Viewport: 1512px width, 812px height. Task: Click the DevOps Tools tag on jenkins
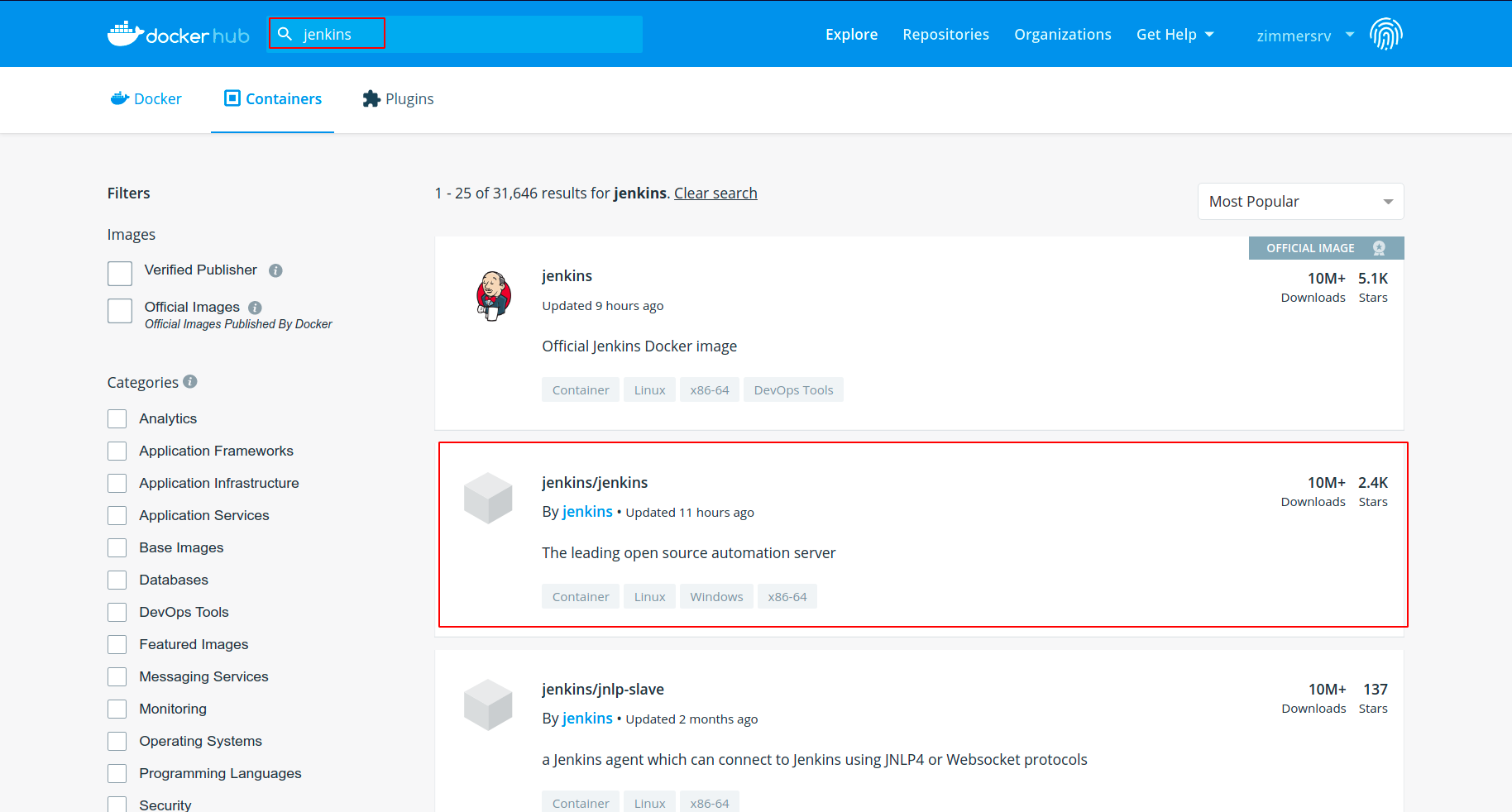(793, 390)
